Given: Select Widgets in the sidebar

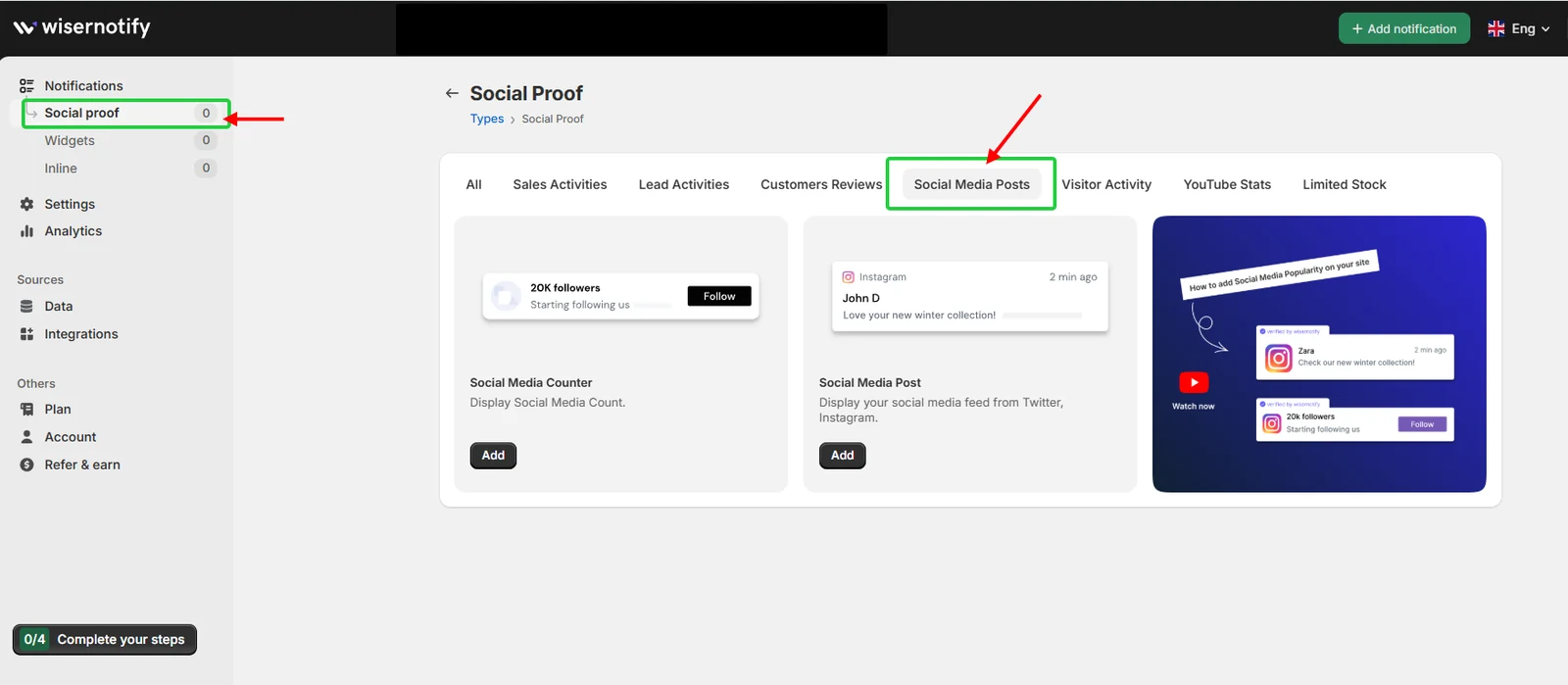Looking at the screenshot, I should 70,141.
